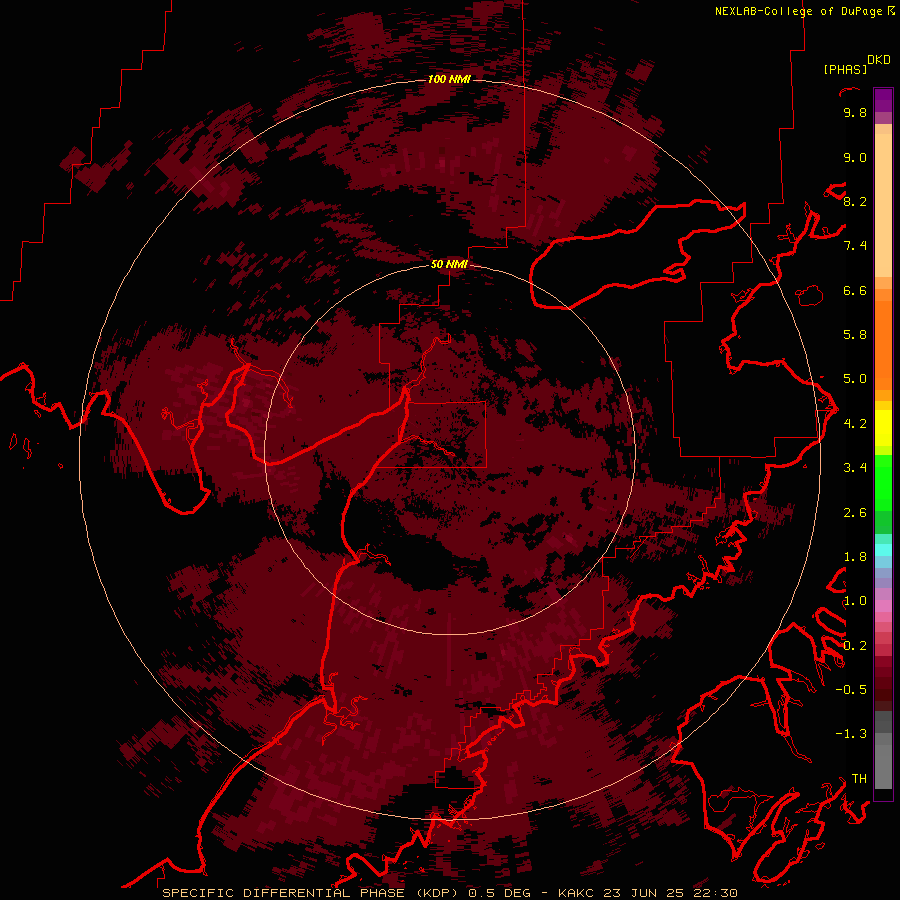The image size is (900, 900).
Task: Click the 9.0 scale value
Action: (855, 158)
